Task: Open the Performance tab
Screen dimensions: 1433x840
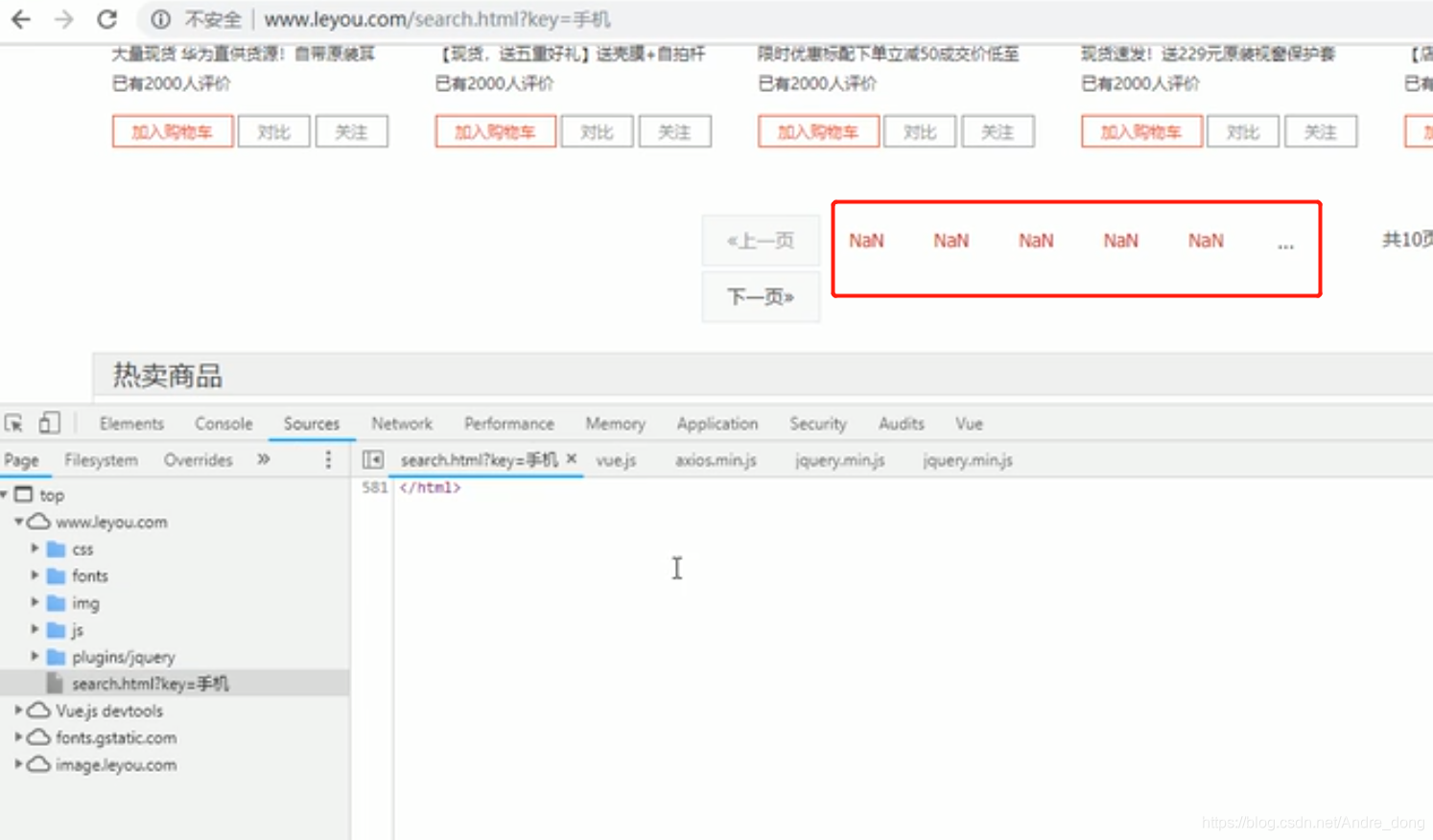Action: click(x=509, y=424)
